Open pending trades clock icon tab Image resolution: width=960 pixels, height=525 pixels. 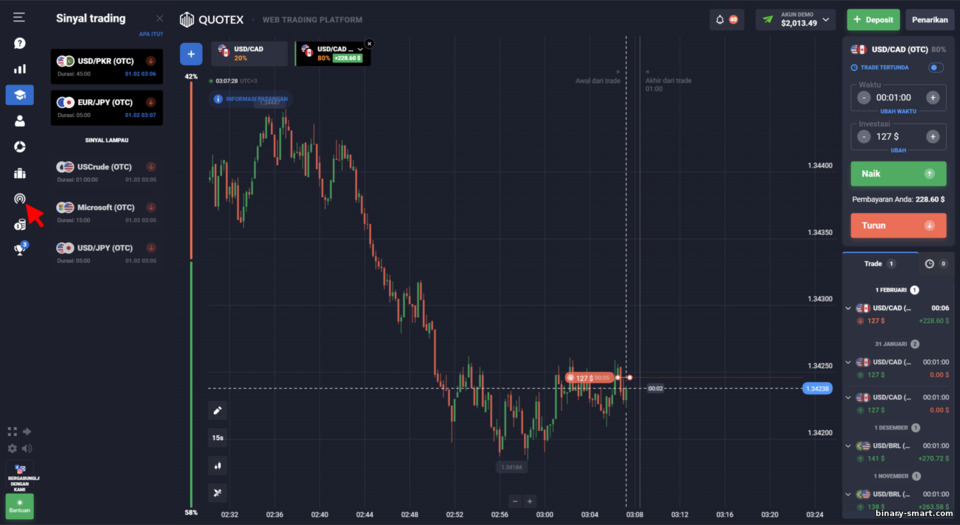pos(929,264)
